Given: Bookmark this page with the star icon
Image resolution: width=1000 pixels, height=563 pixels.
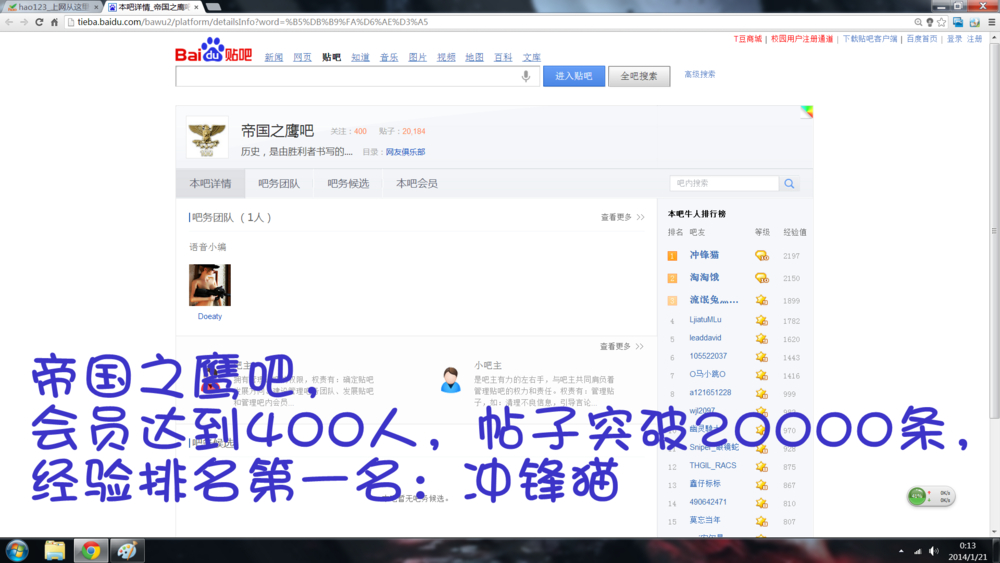Looking at the screenshot, I should tap(941, 22).
